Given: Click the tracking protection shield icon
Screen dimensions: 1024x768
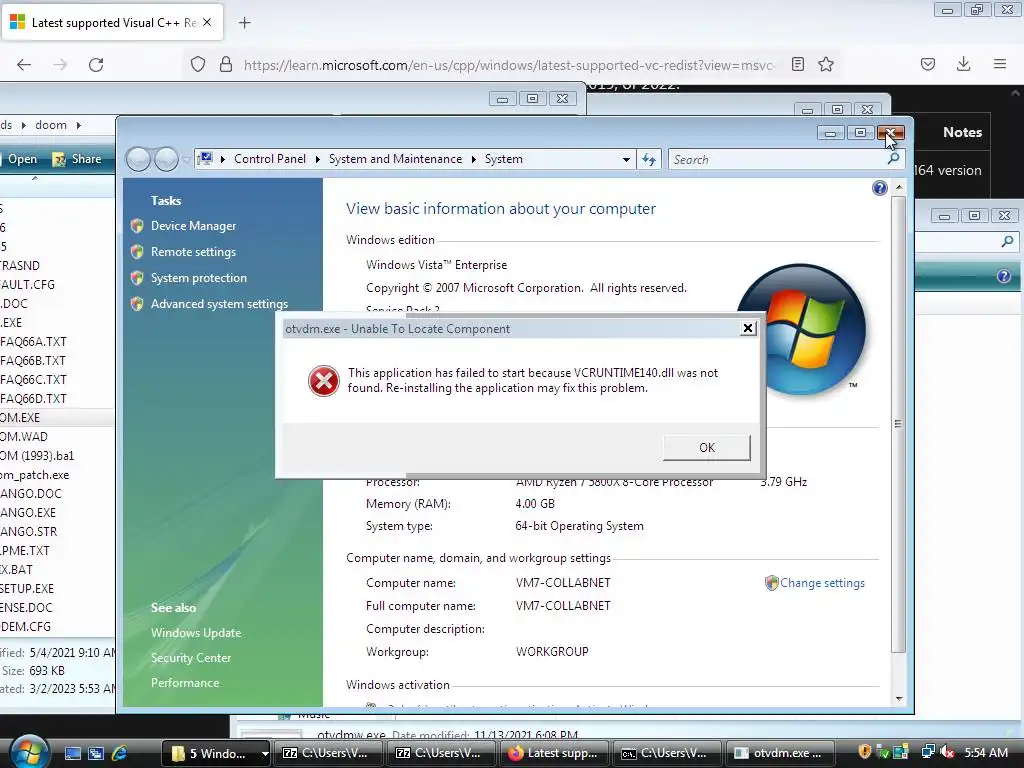Looking at the screenshot, I should pyautogui.click(x=198, y=64).
